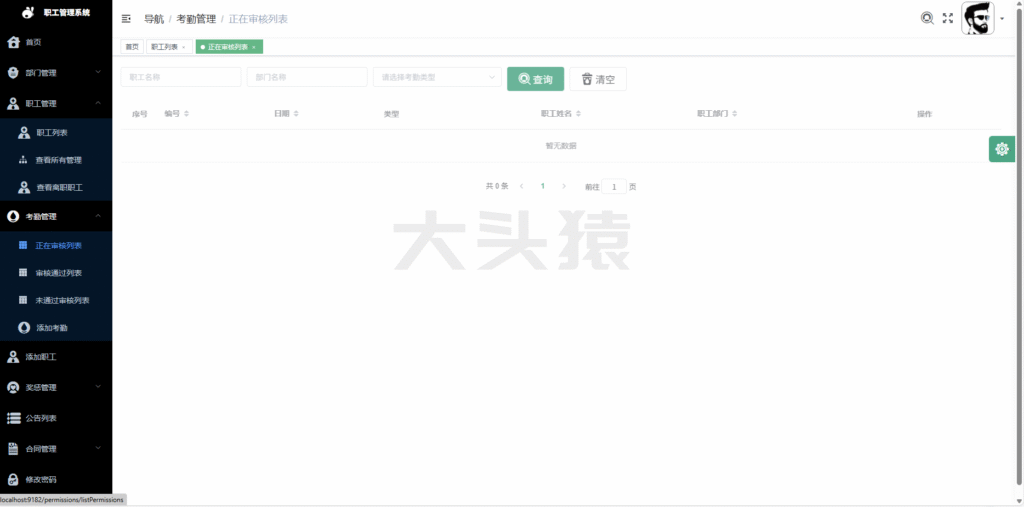
Task: Click the 奖惩管理 sidebar icon
Action: point(13,387)
